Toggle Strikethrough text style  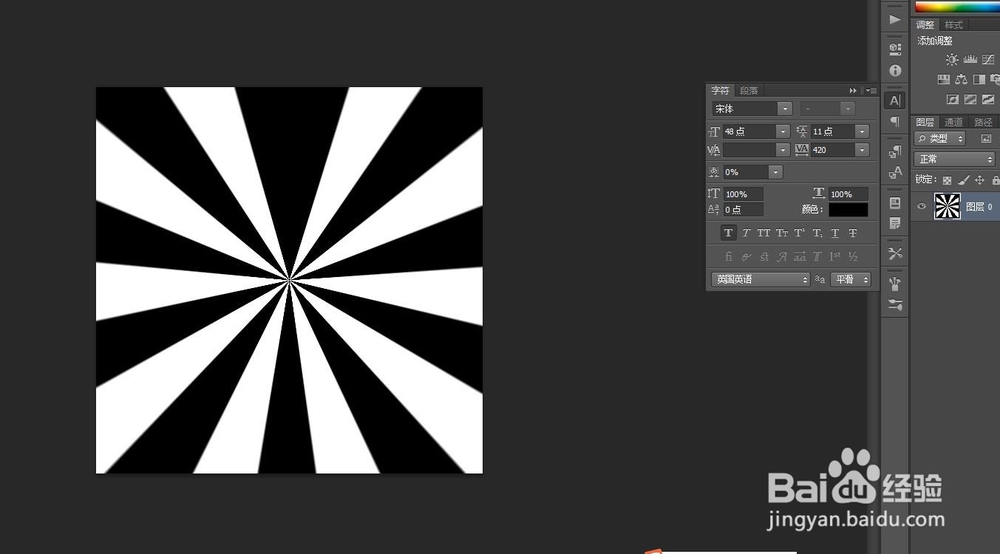pos(853,233)
